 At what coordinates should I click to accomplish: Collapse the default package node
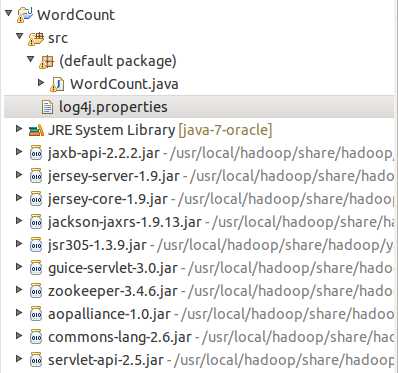[31, 59]
